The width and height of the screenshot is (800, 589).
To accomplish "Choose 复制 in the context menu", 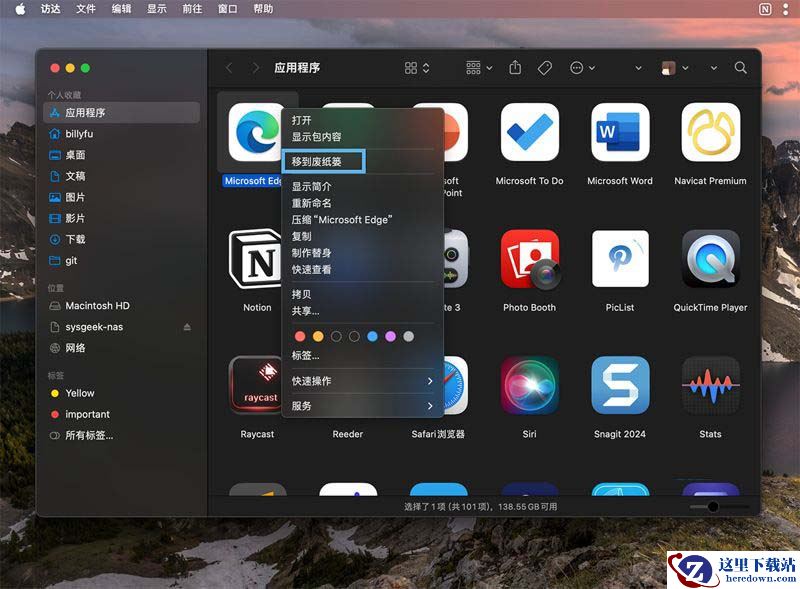I will tap(362, 236).
